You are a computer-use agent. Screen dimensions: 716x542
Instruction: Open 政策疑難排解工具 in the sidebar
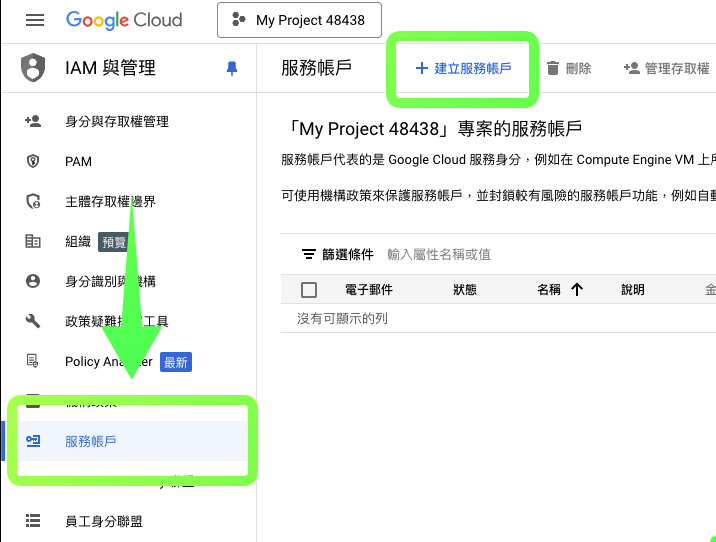point(116,322)
